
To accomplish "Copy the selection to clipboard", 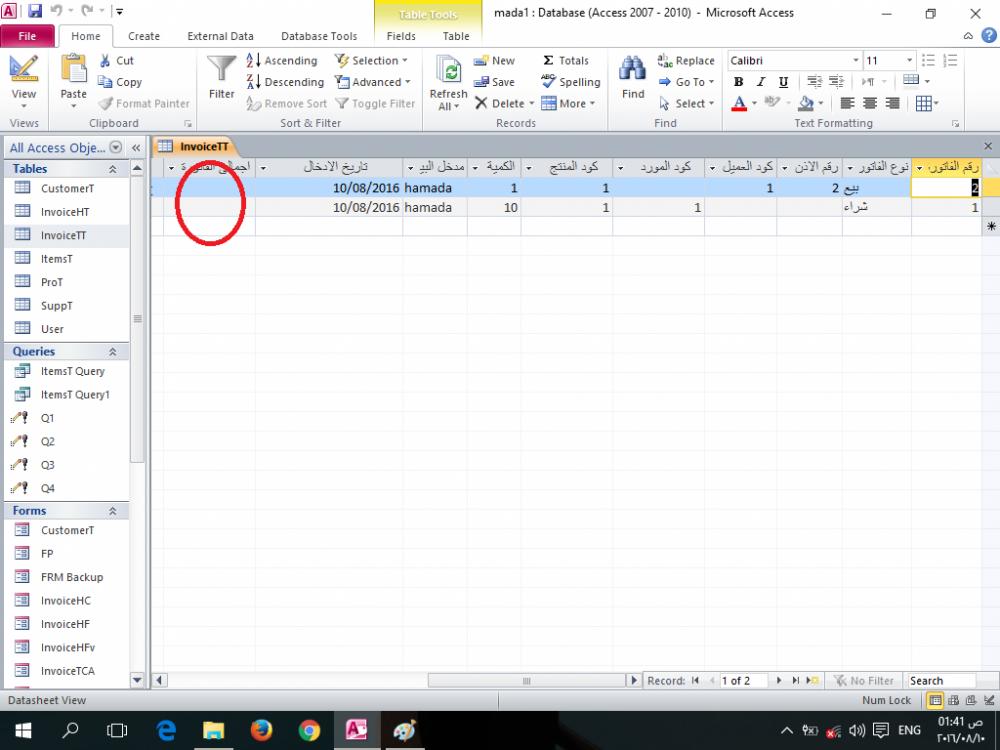I will 120,82.
